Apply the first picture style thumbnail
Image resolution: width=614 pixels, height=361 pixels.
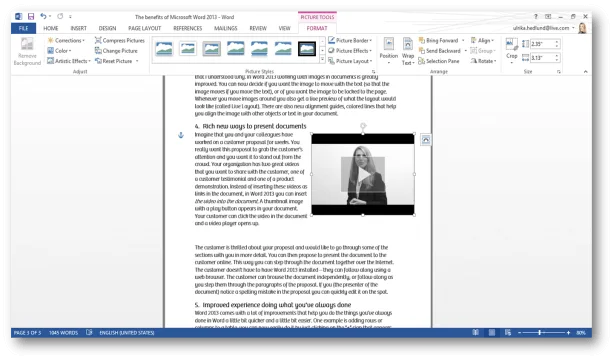(164, 49)
